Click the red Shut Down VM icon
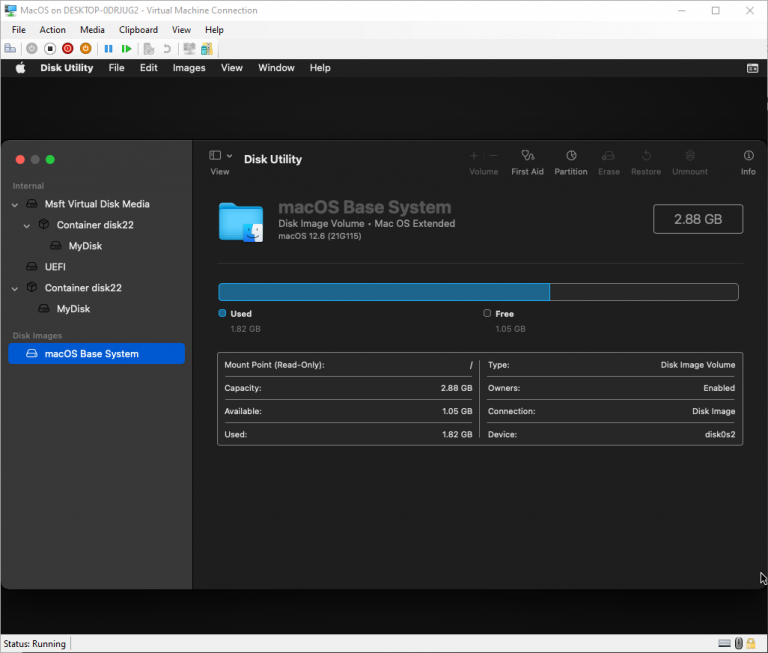 tap(67, 48)
